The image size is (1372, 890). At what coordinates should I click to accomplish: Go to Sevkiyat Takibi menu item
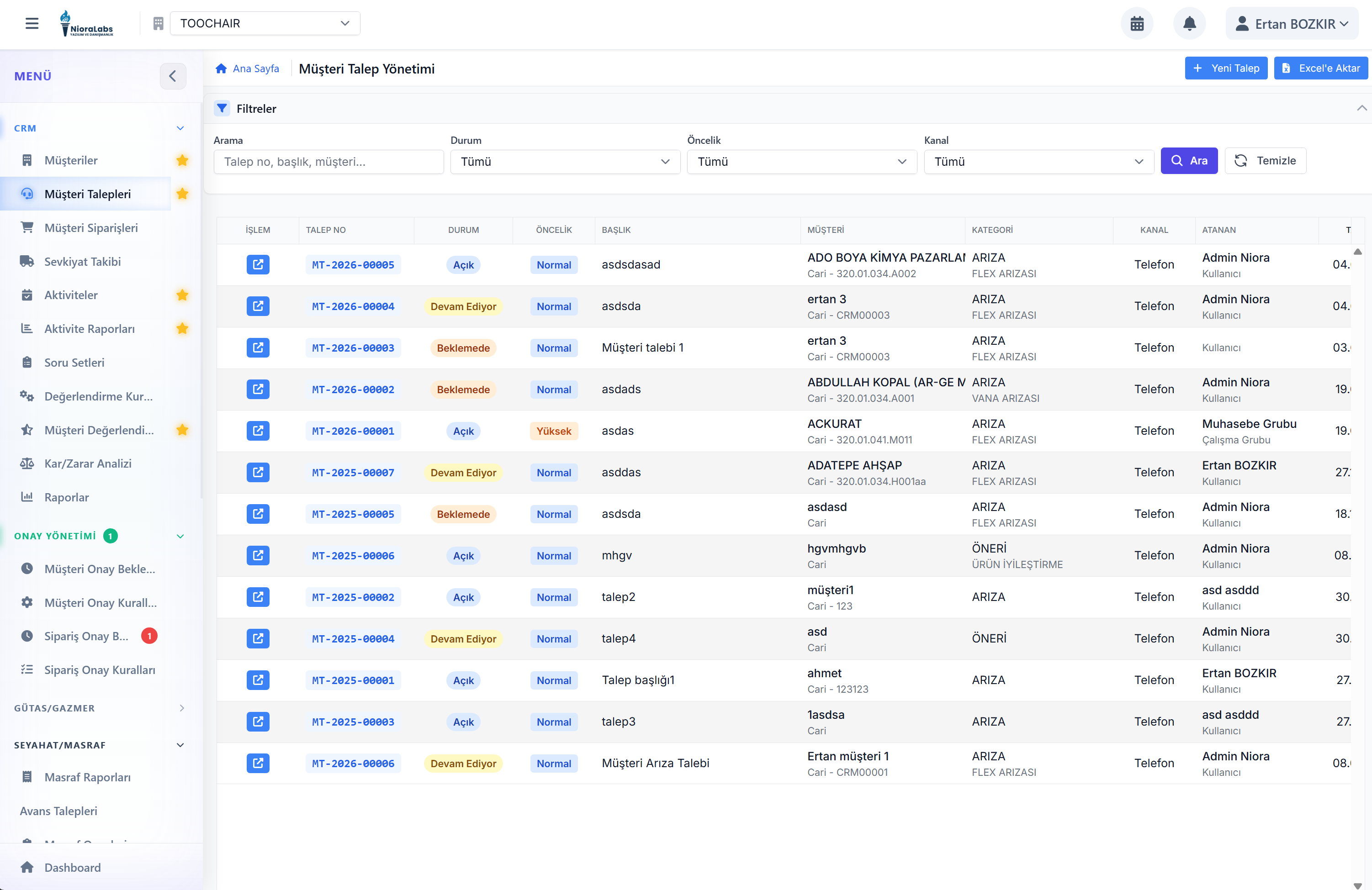coord(82,262)
